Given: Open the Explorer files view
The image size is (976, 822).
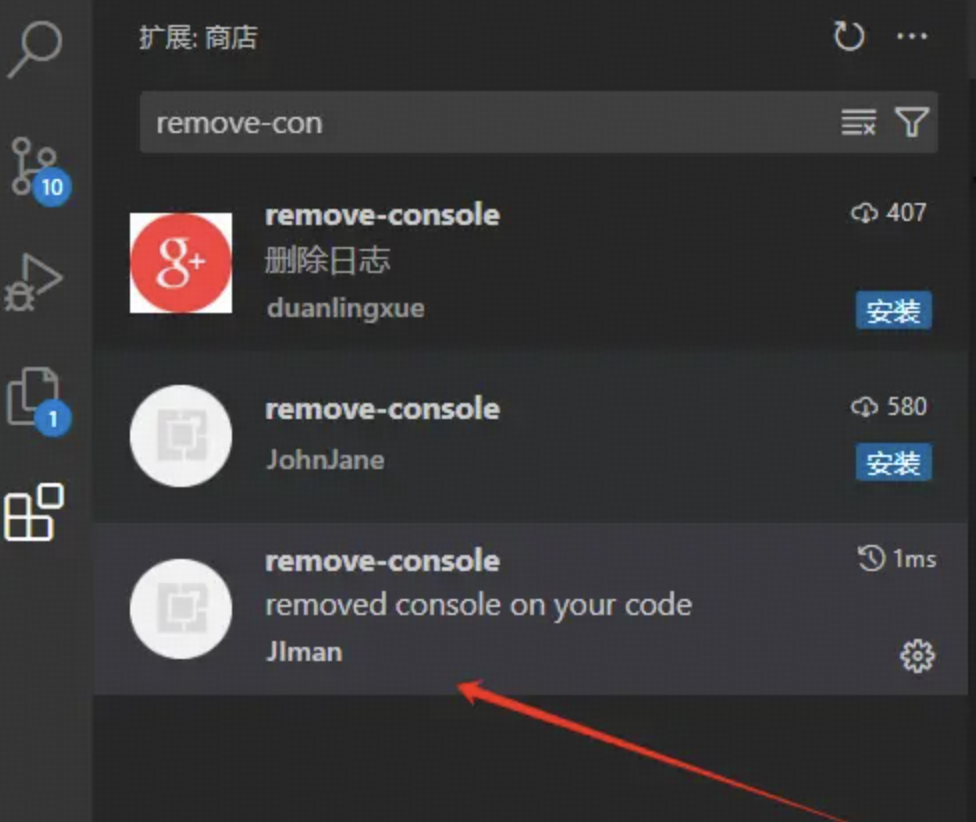Looking at the screenshot, I should click(x=37, y=399).
